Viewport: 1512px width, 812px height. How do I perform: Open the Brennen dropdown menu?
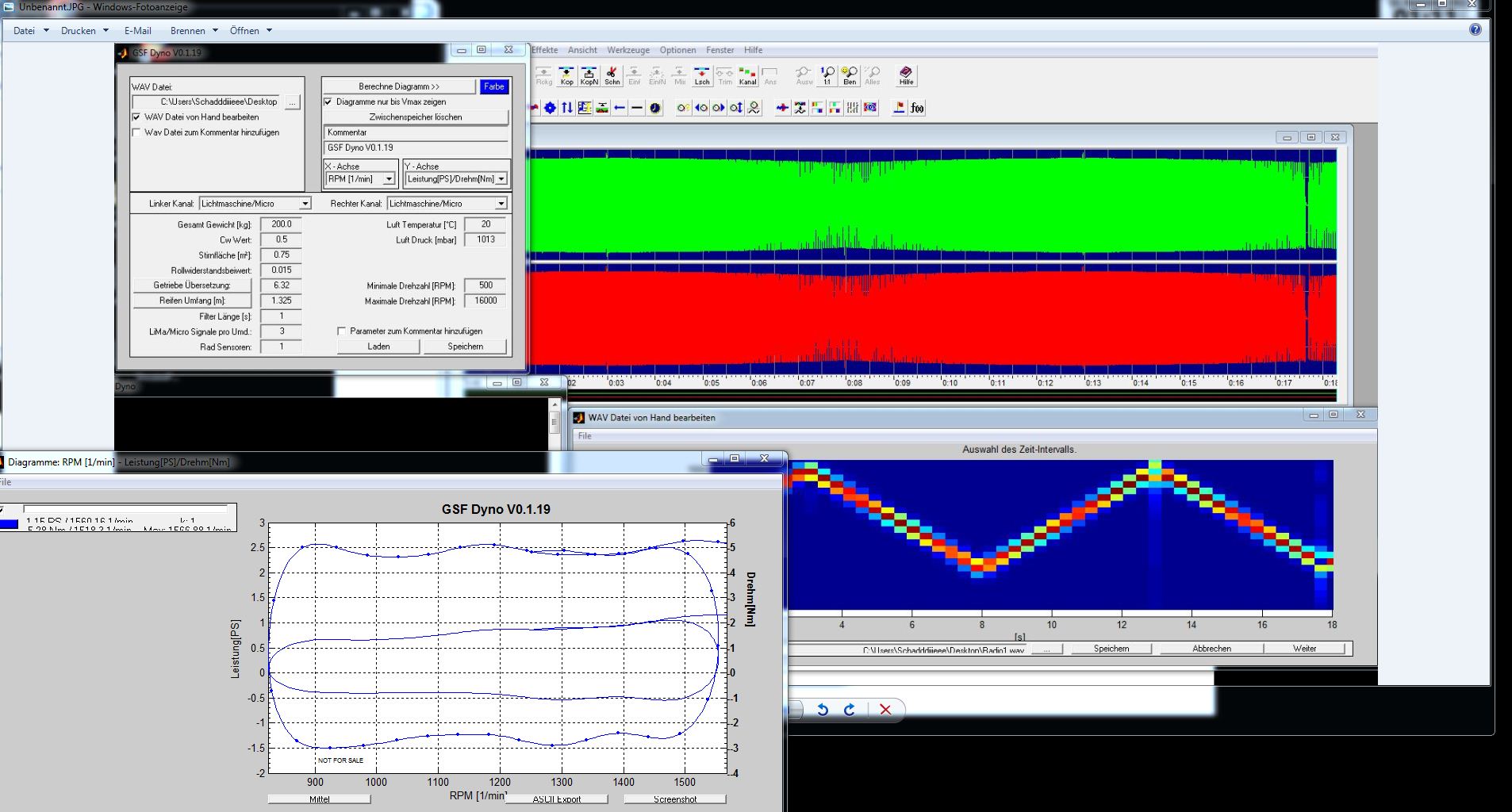click(x=194, y=31)
